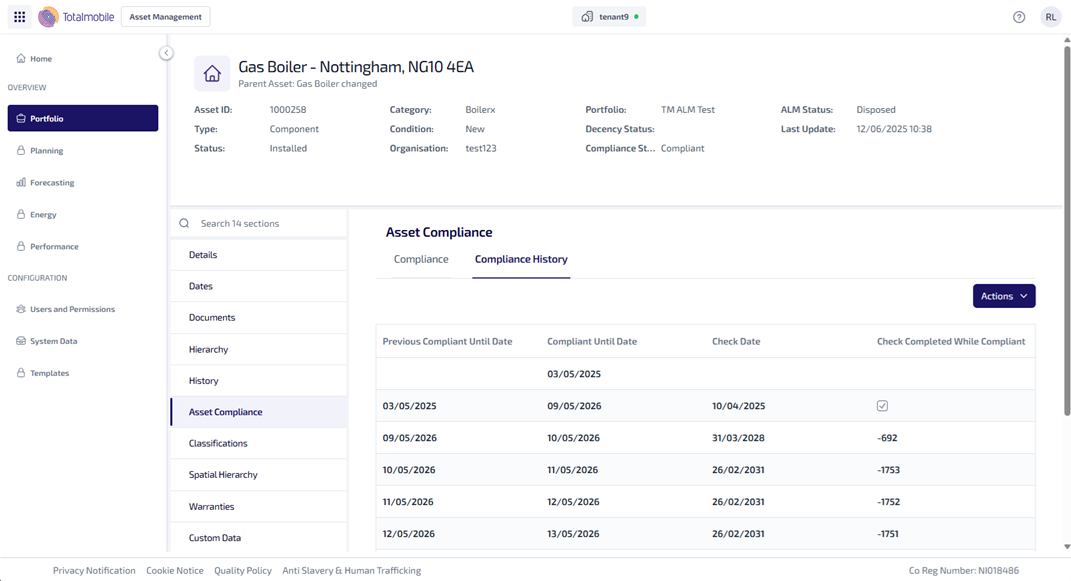The height and width of the screenshot is (581, 1071).
Task: Open the tenant9 selector
Action: pyautogui.click(x=609, y=17)
